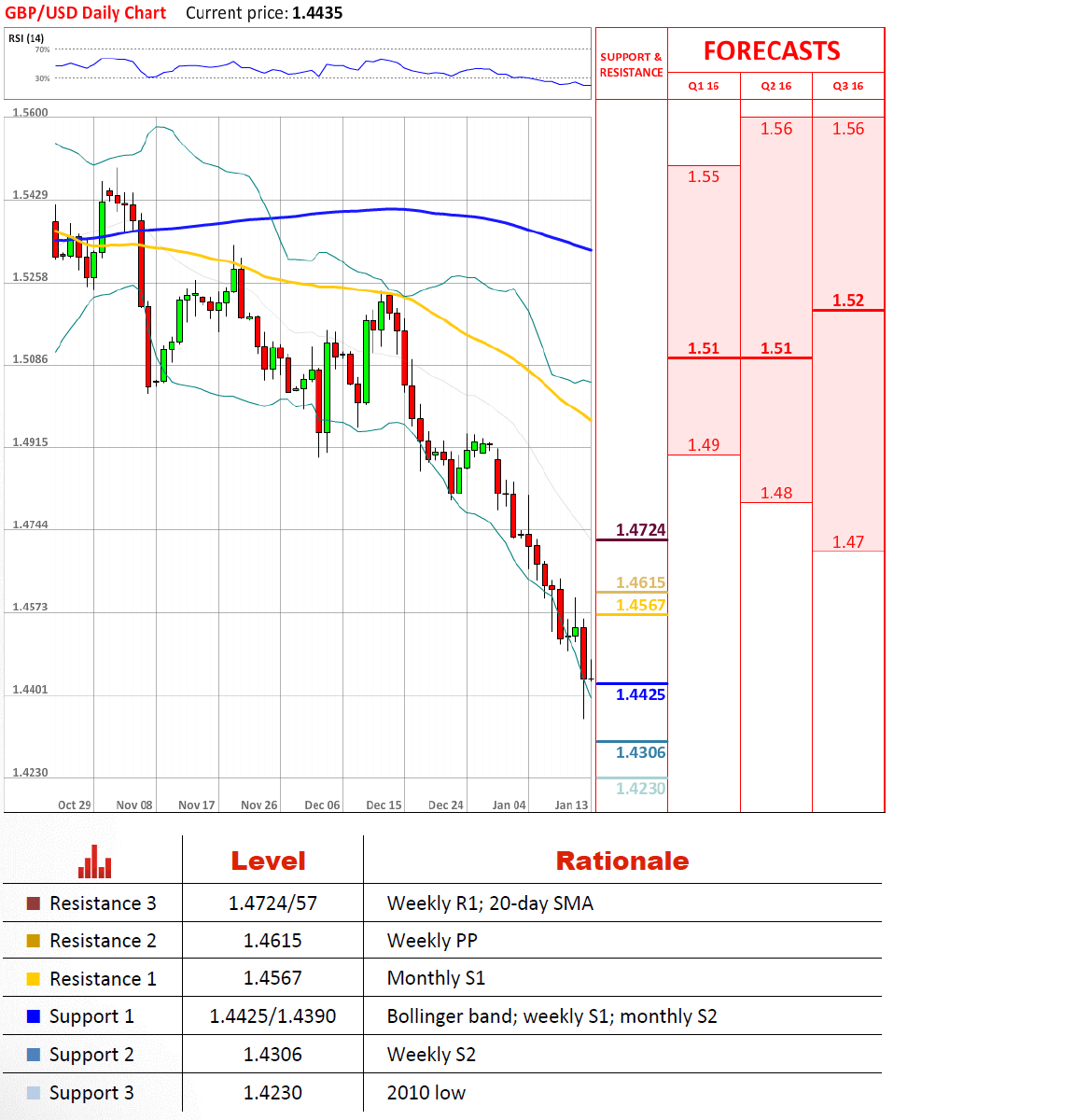The image size is (1075, 1120).
Task: Click the Rationale table column header
Action: pos(622,861)
